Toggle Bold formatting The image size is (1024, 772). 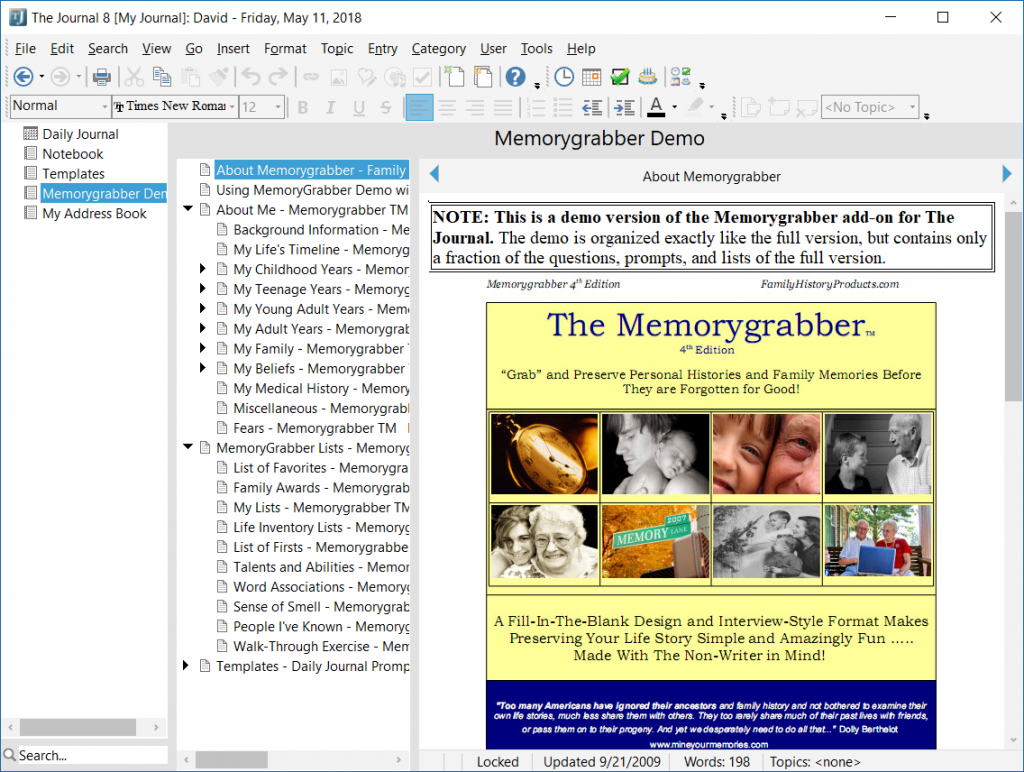(302, 107)
